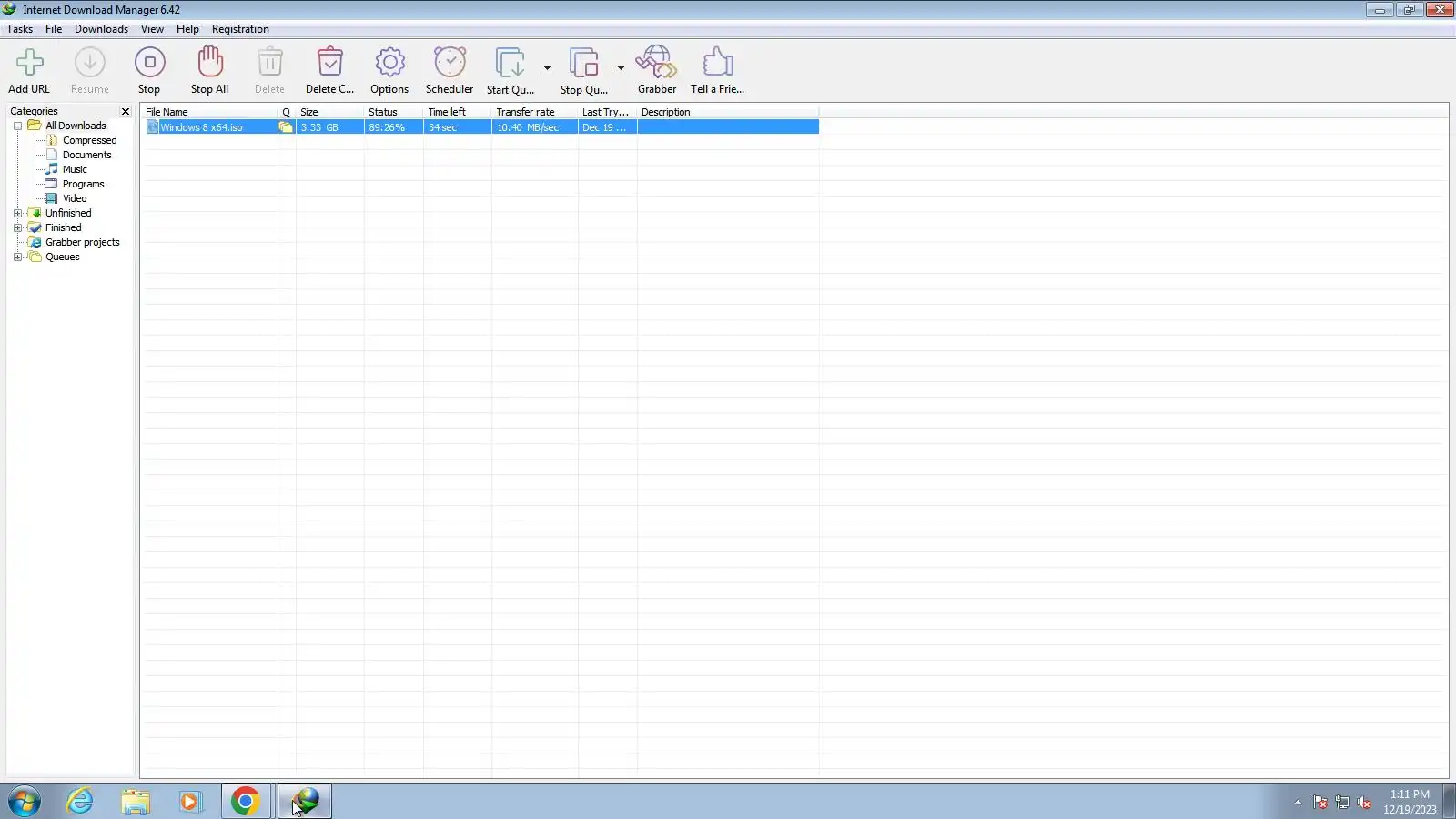Viewport: 1456px width, 819px height.
Task: Open the File menu
Action: [x=54, y=29]
